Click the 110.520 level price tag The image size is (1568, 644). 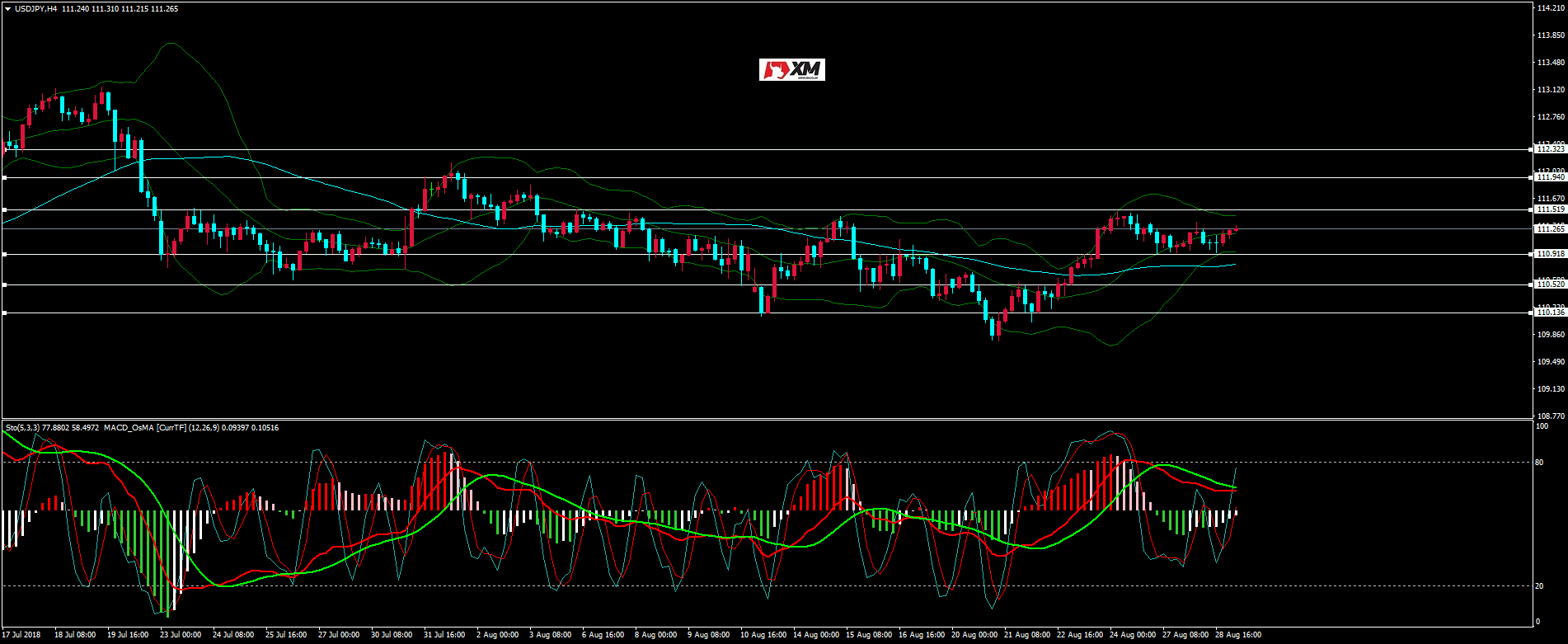(1551, 284)
